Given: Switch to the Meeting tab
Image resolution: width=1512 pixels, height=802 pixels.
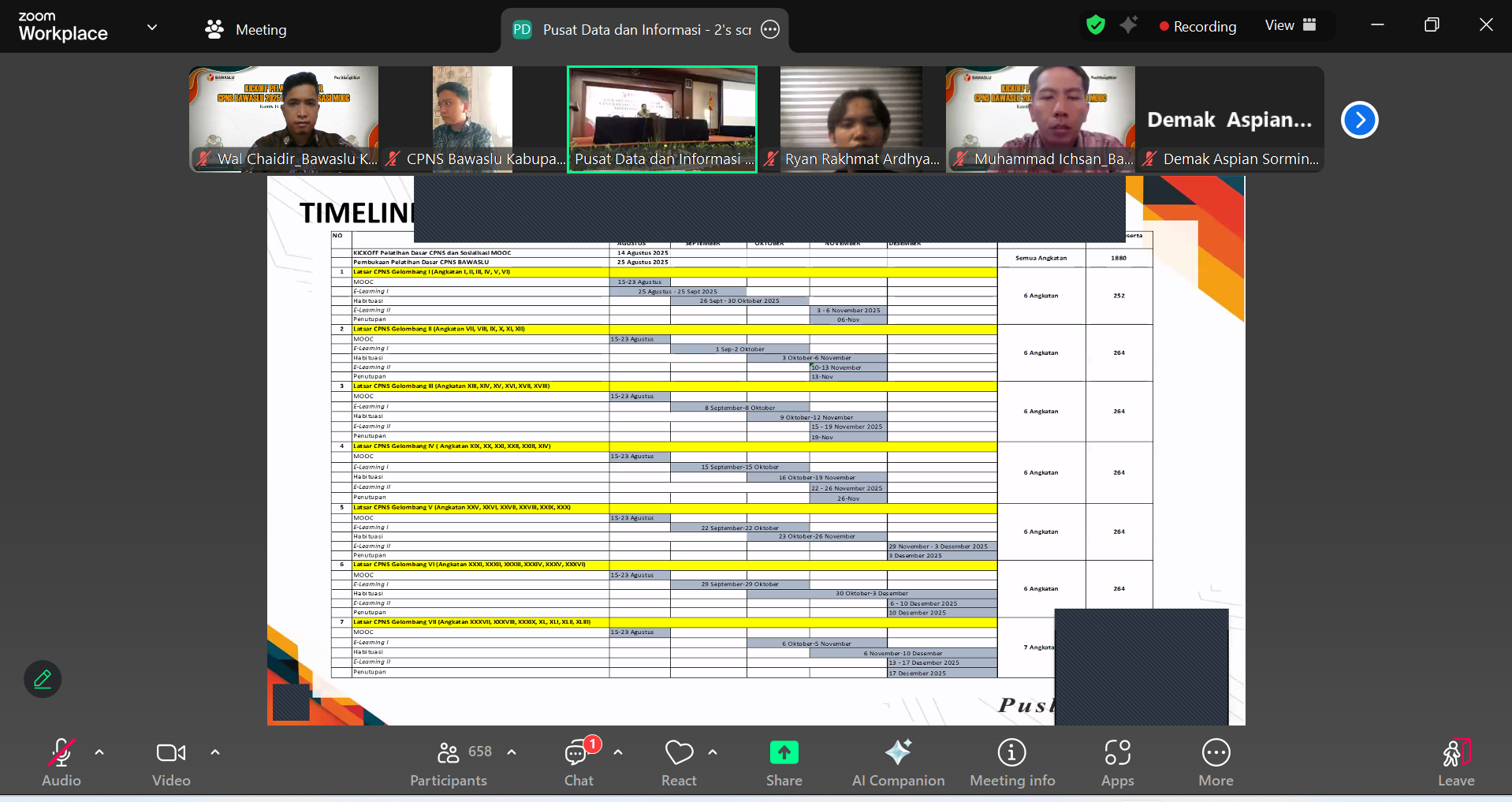Looking at the screenshot, I should pyautogui.click(x=246, y=30).
